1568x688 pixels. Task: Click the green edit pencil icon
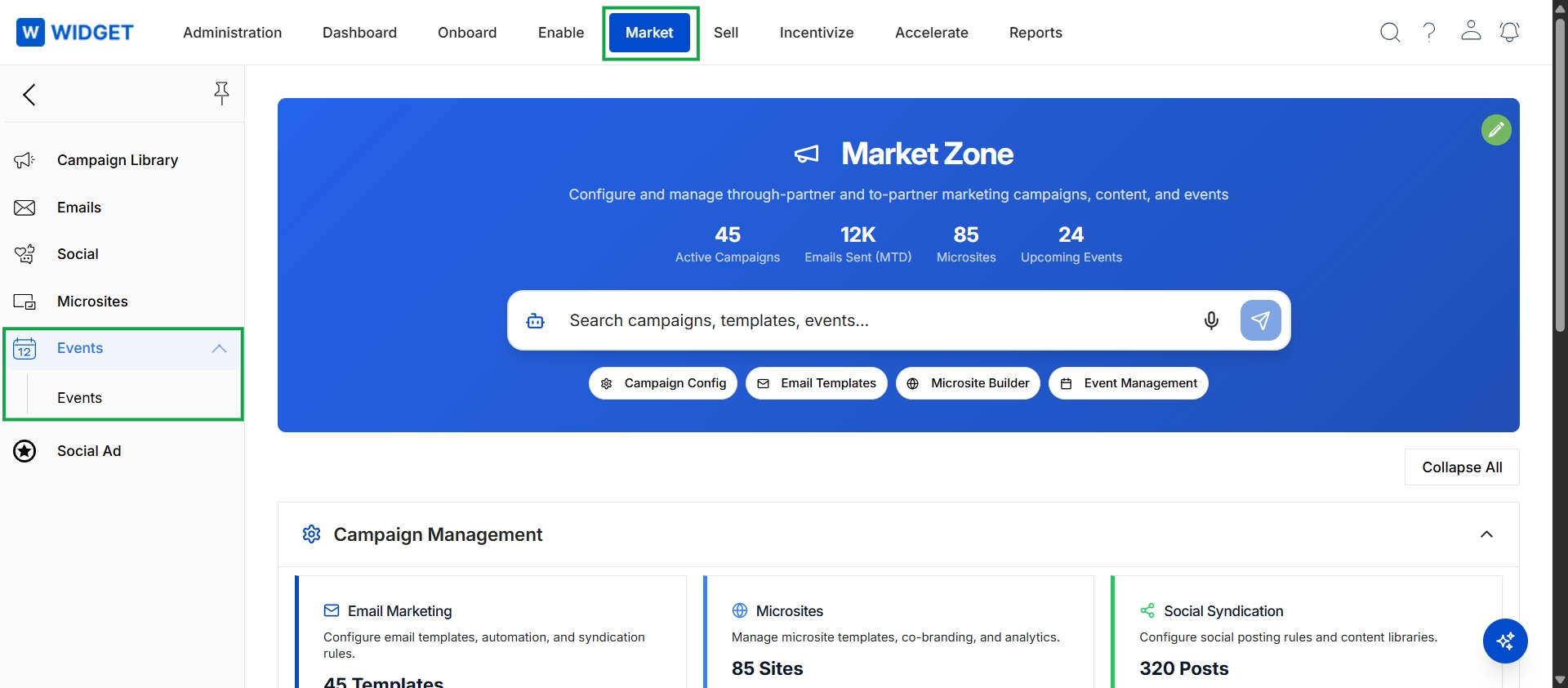point(1496,130)
